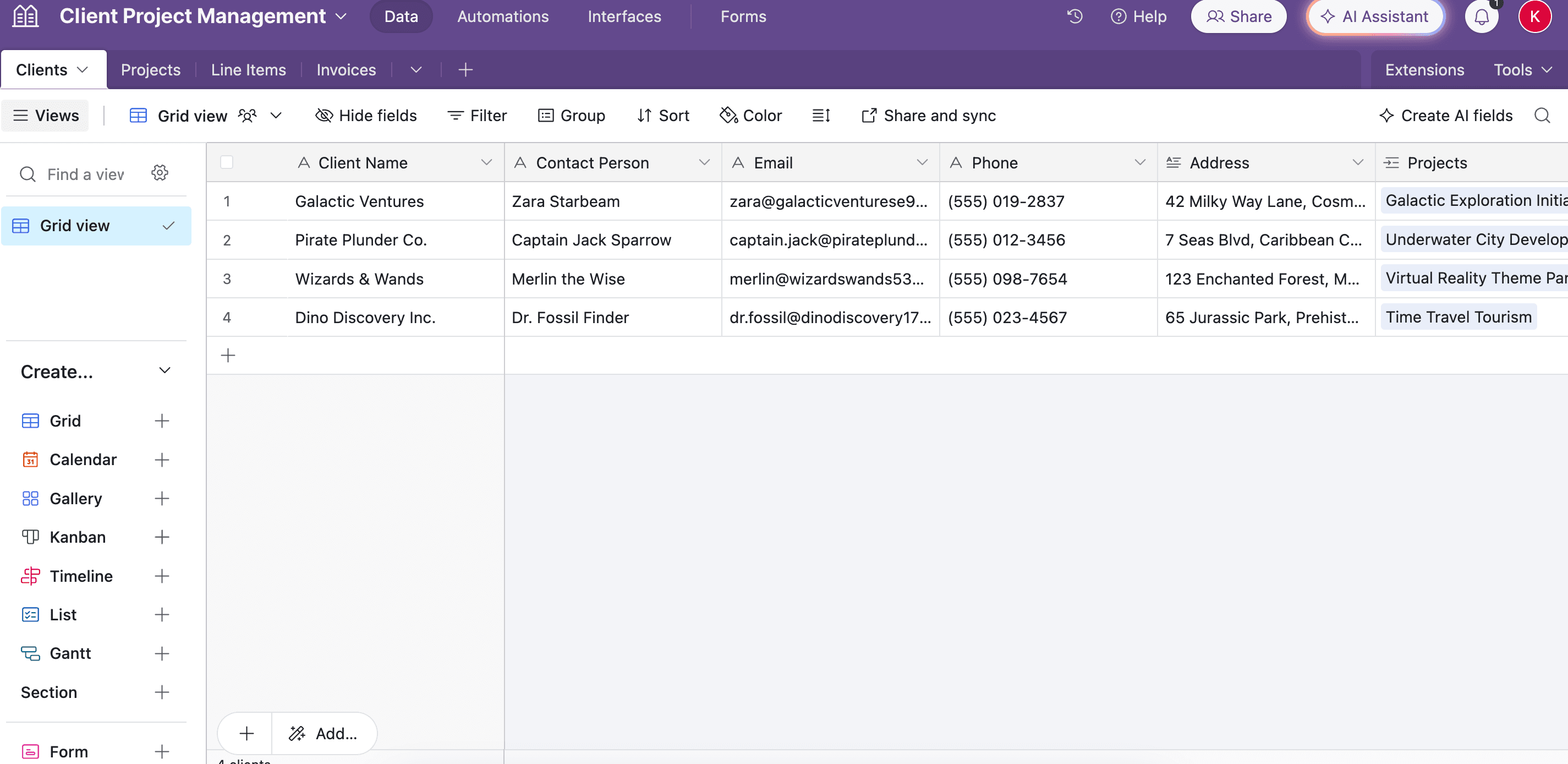The width and height of the screenshot is (1568, 764).
Task: Open the Color options
Action: (750, 116)
